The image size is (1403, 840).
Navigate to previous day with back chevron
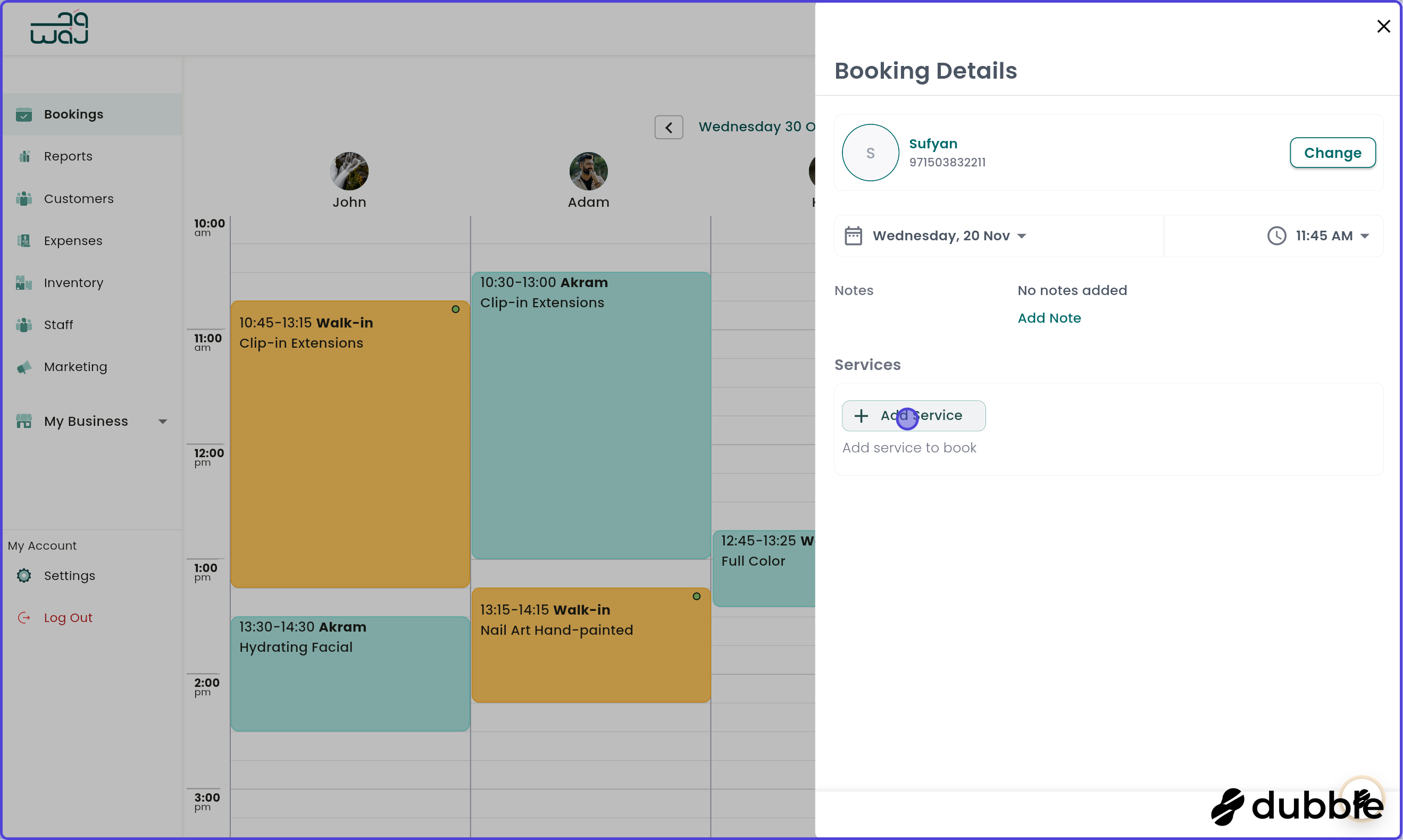669,127
